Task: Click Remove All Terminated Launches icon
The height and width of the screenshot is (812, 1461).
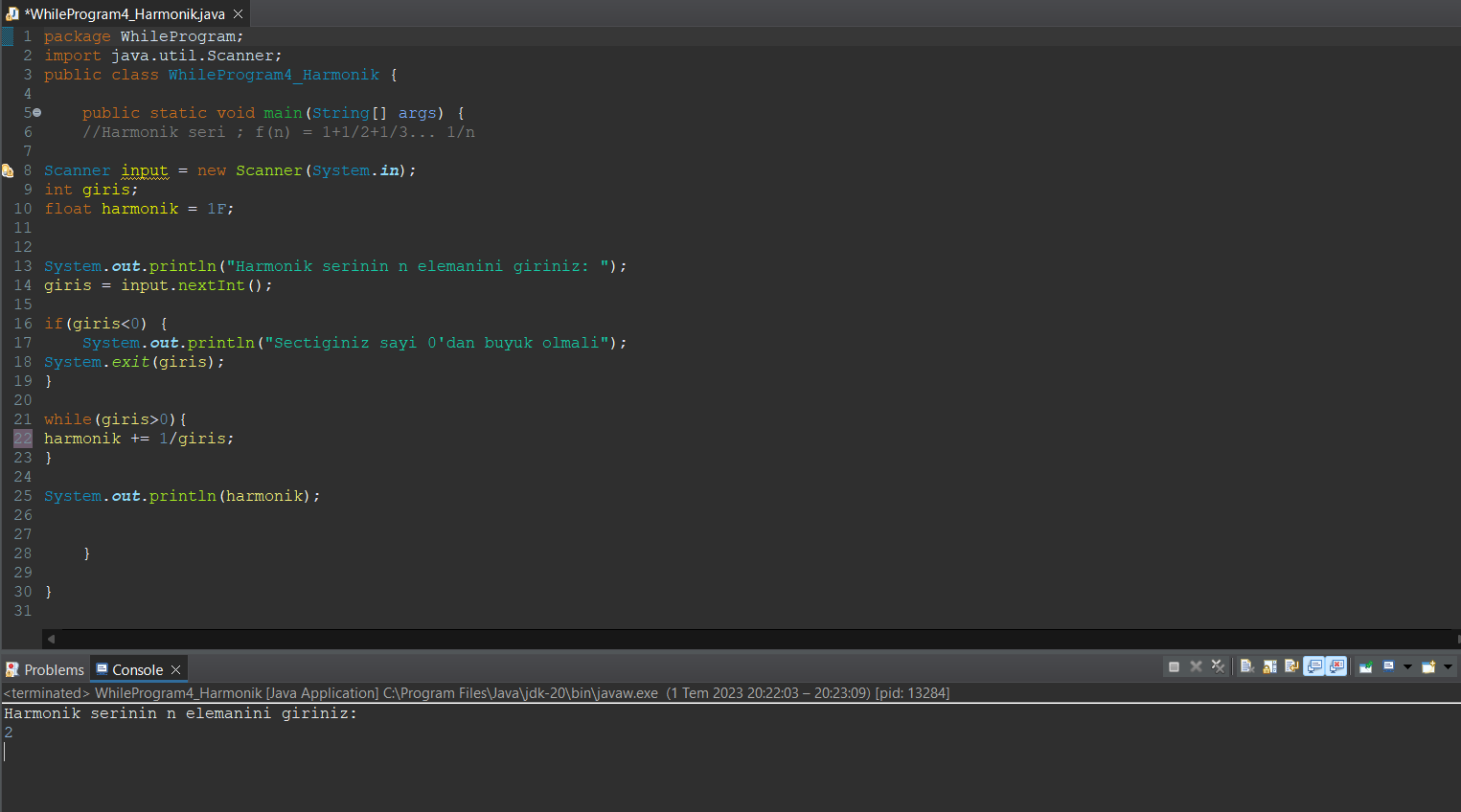Action: coord(1218,666)
